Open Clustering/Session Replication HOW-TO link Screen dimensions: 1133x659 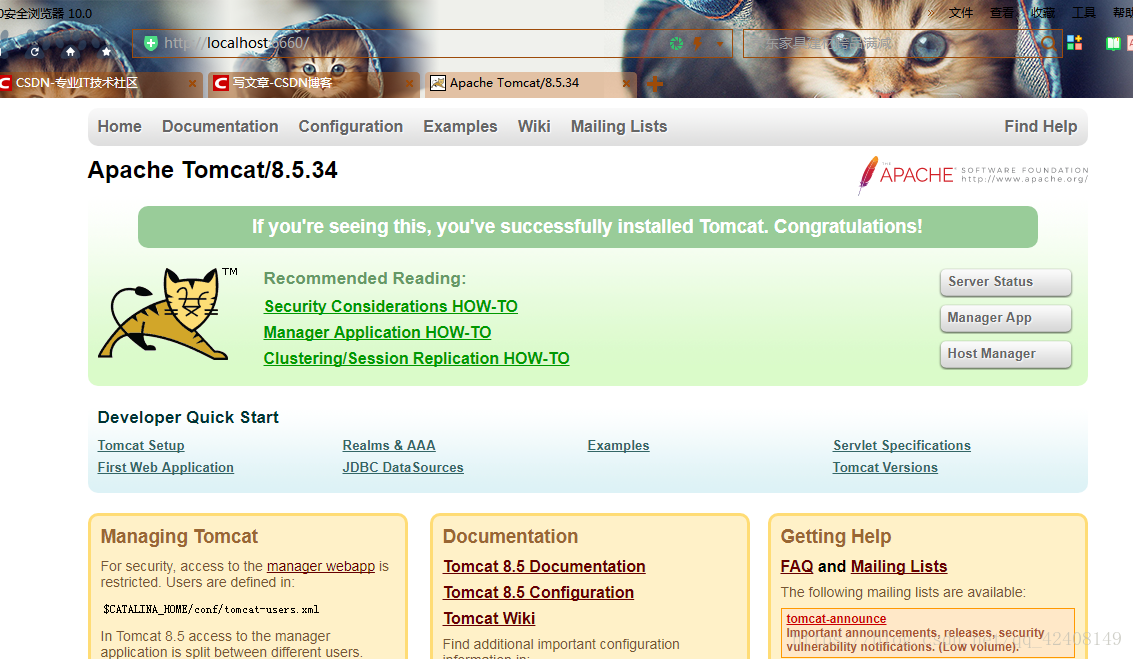(x=416, y=358)
